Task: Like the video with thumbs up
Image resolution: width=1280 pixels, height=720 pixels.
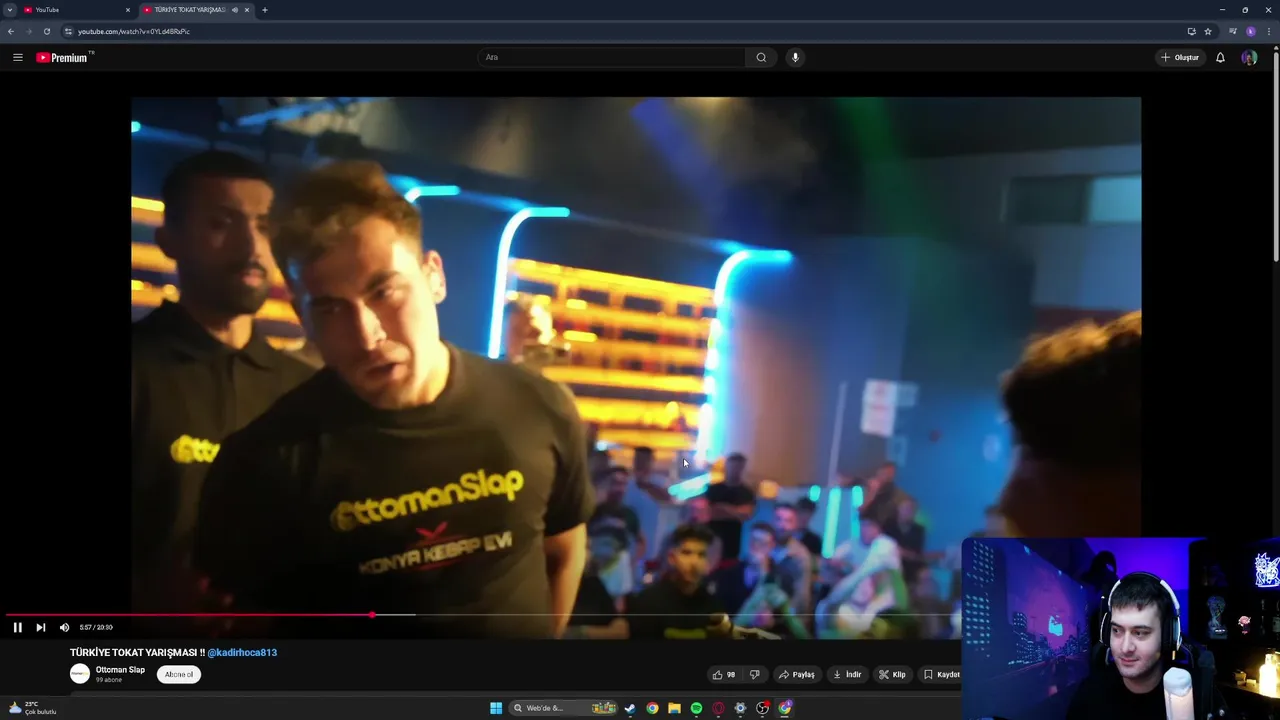Action: (718, 675)
